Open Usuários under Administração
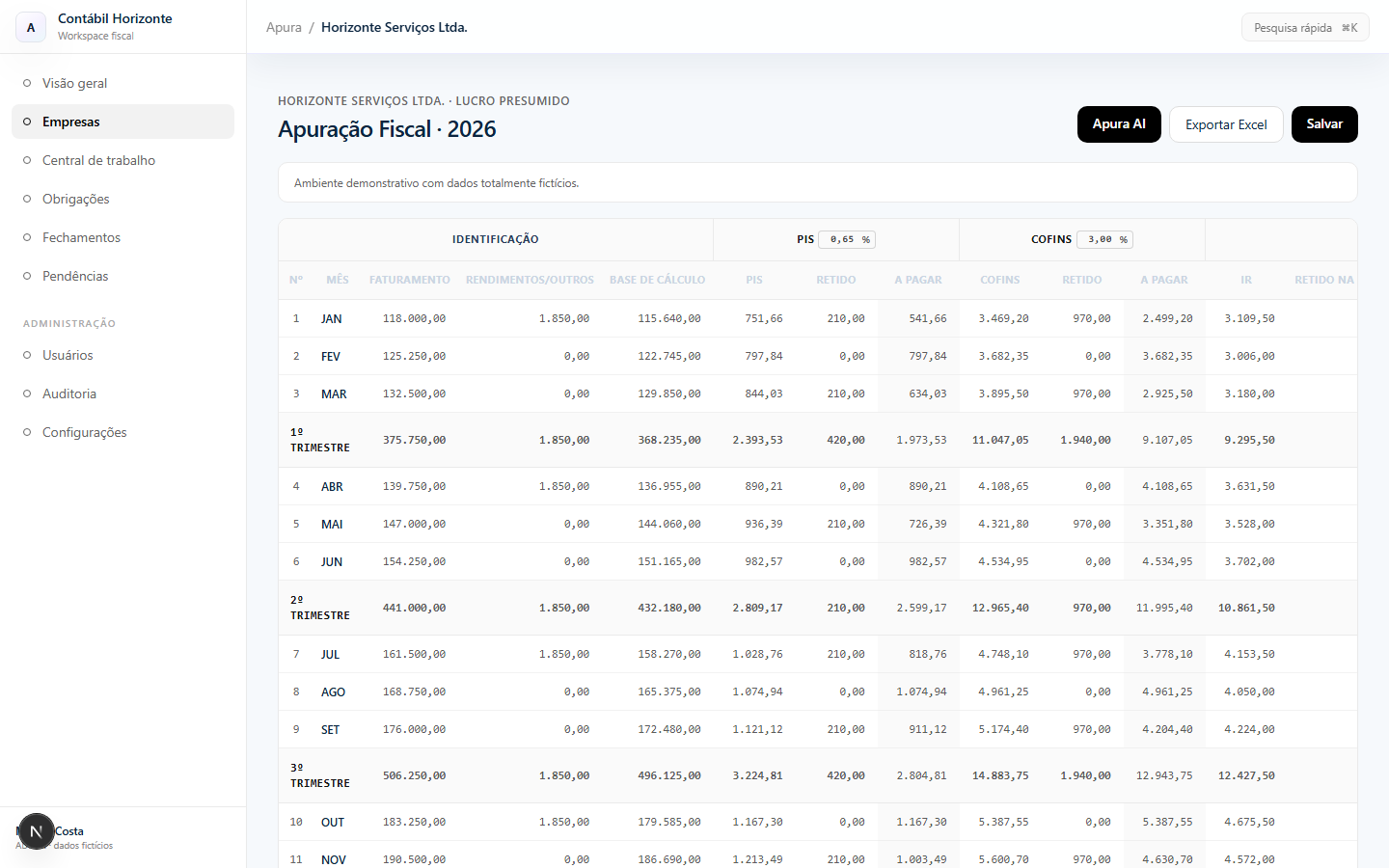 point(123,355)
